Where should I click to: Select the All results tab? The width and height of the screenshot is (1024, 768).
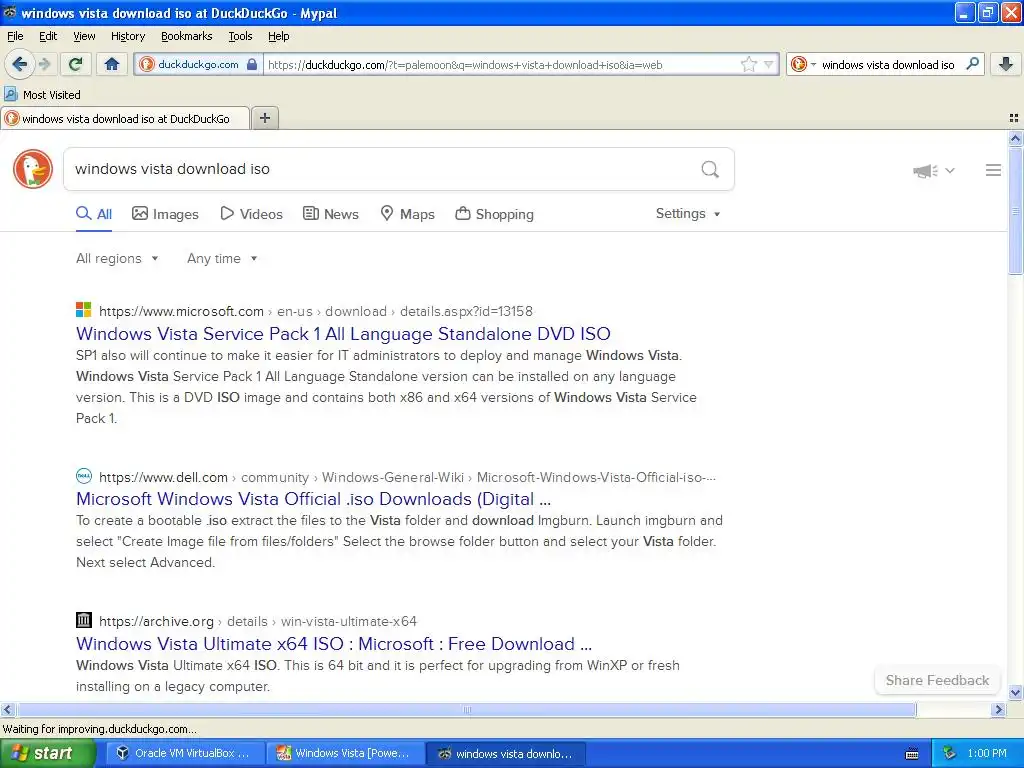click(94, 214)
